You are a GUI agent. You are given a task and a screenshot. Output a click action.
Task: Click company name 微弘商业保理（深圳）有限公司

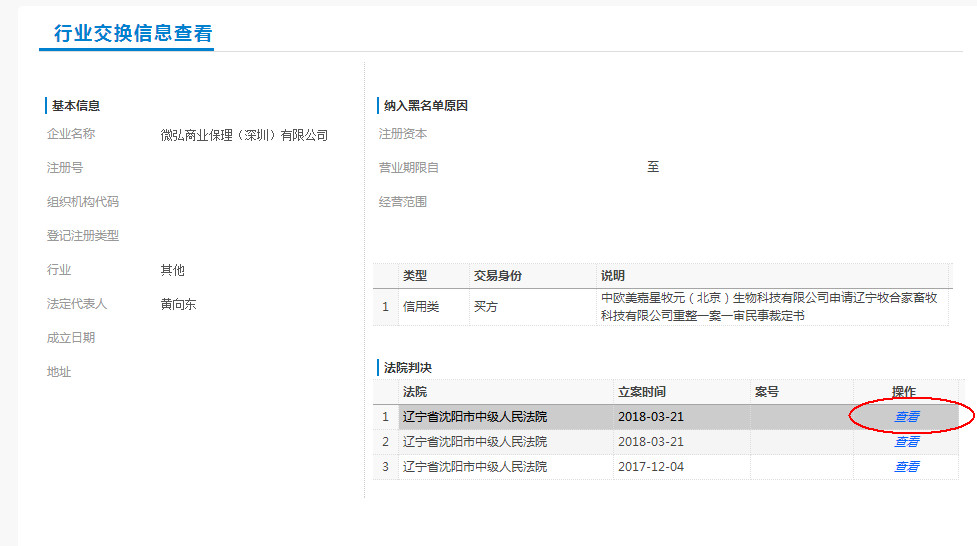click(x=244, y=135)
